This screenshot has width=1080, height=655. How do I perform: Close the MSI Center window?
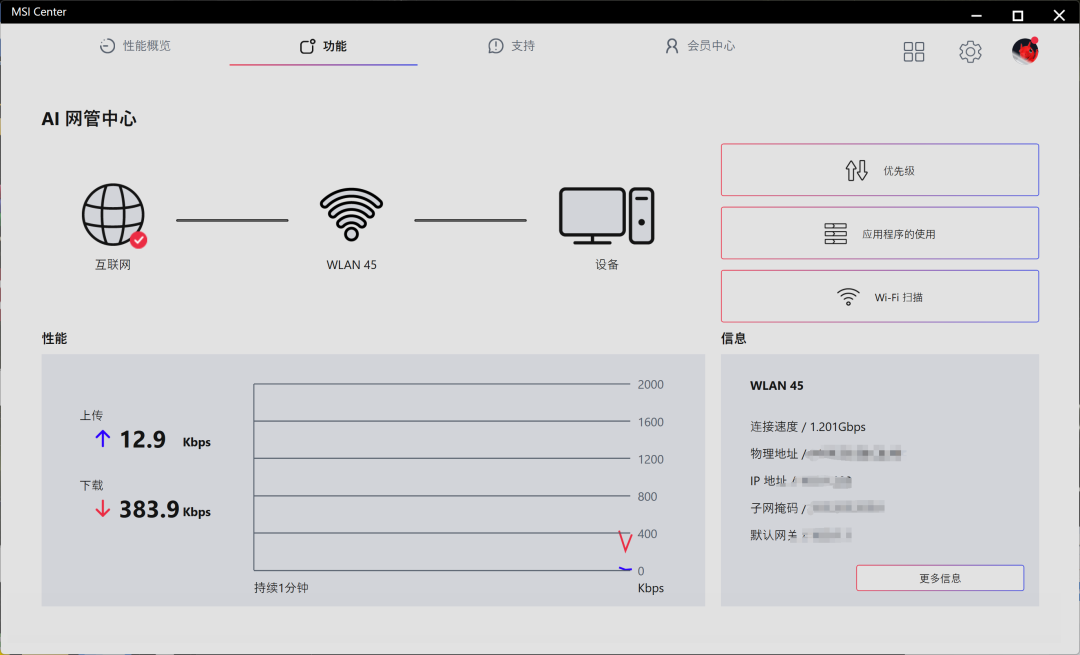click(1059, 14)
